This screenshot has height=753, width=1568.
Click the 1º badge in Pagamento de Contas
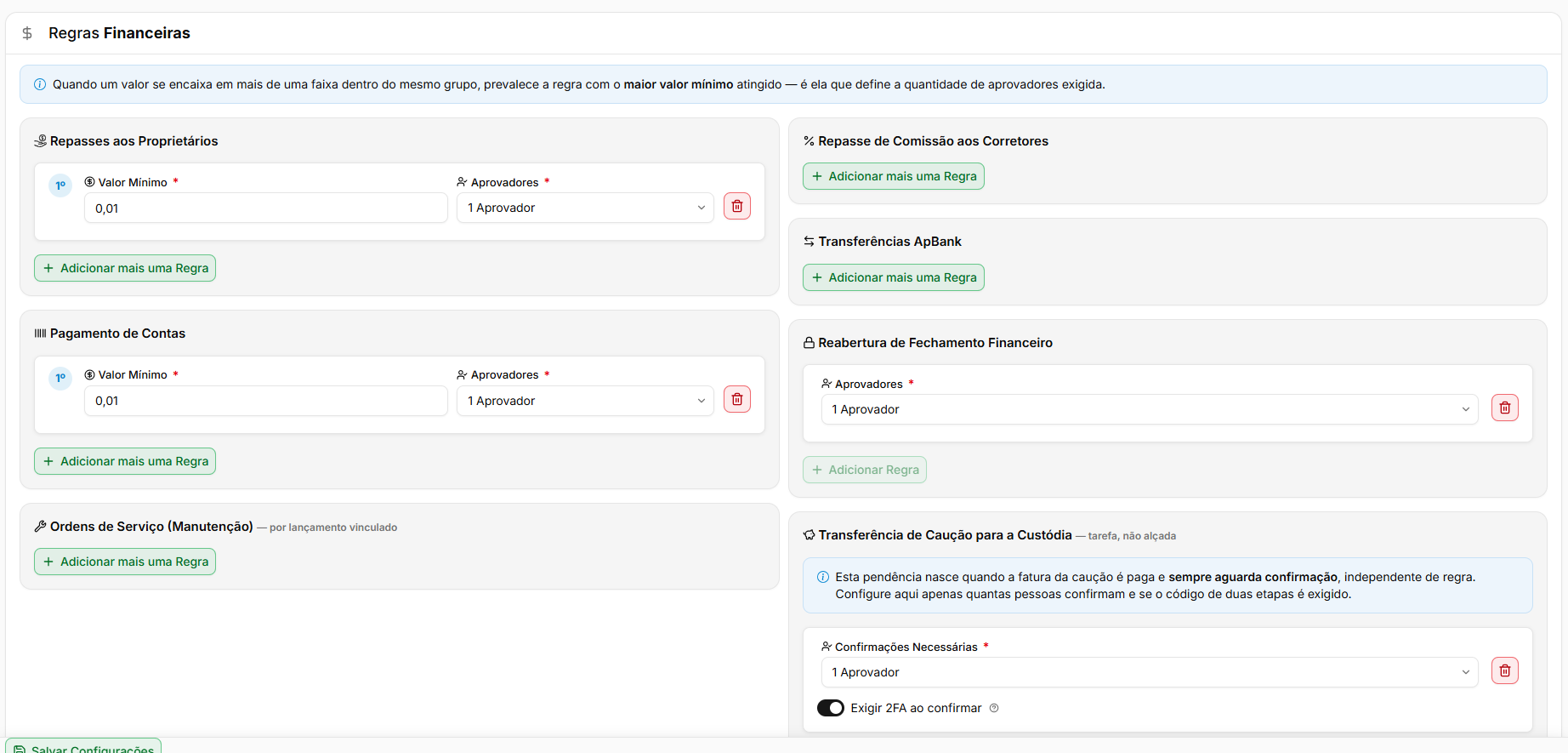[x=60, y=378]
